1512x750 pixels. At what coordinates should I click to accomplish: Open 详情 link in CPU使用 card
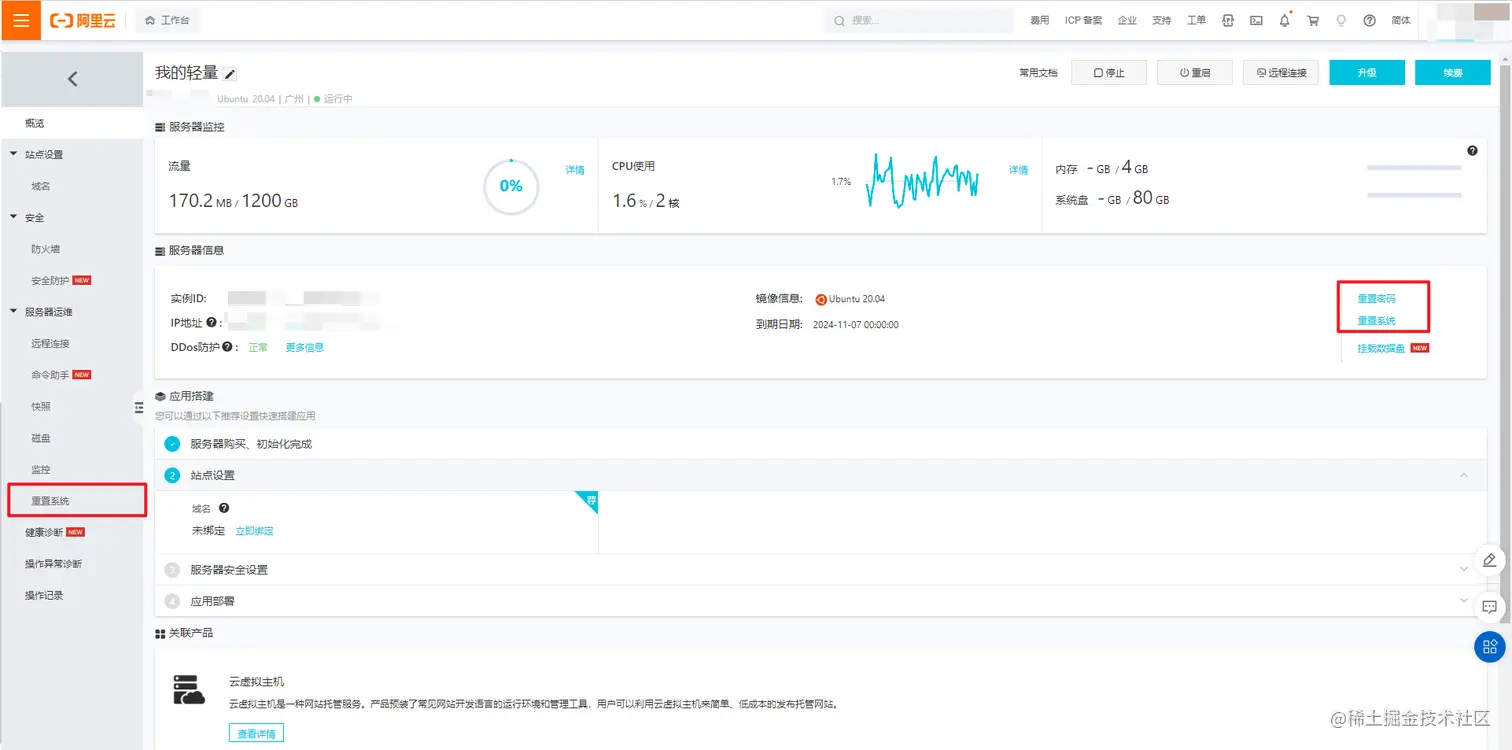(x=1018, y=170)
